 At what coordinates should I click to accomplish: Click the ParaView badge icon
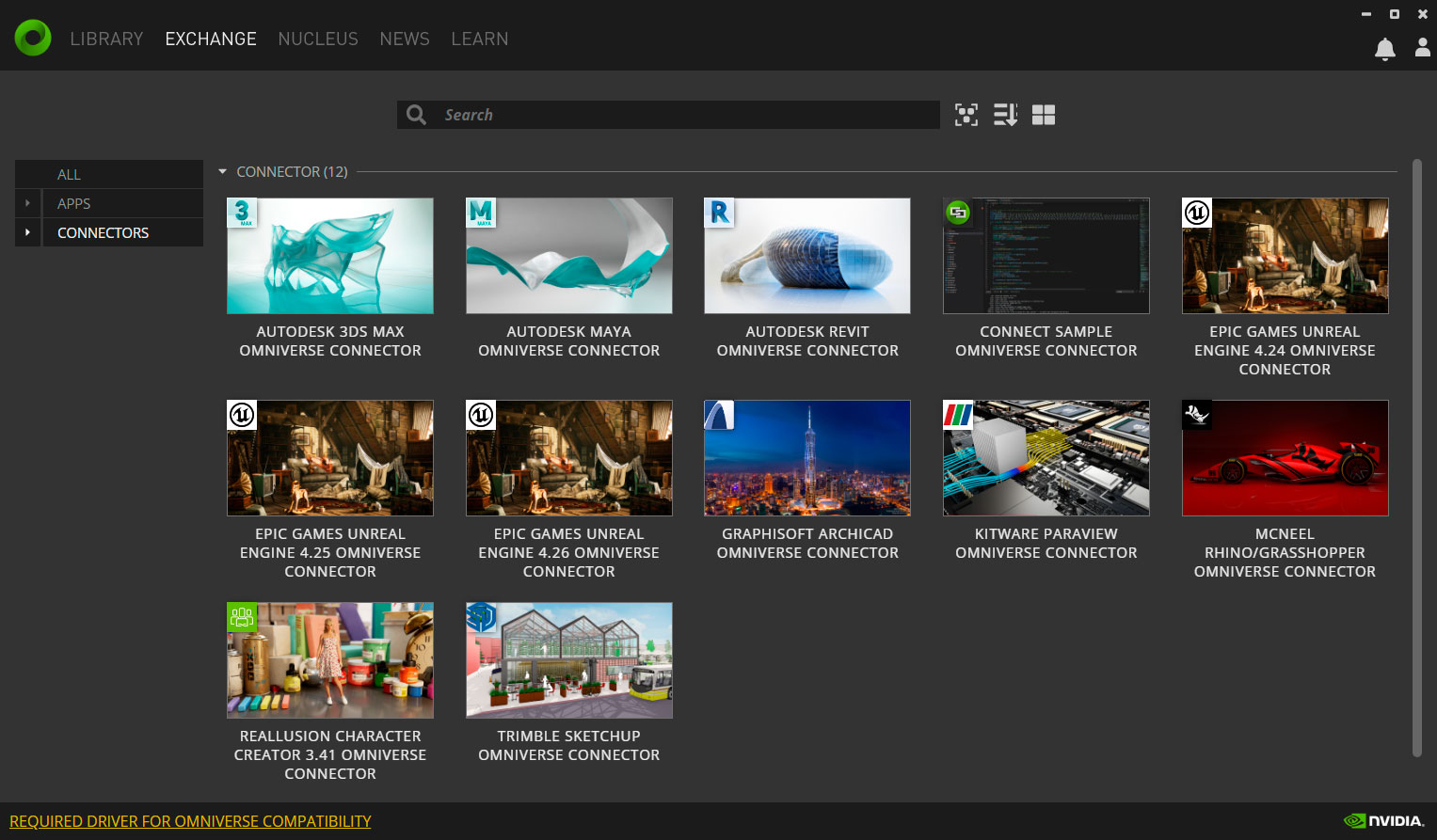pyautogui.click(x=958, y=415)
